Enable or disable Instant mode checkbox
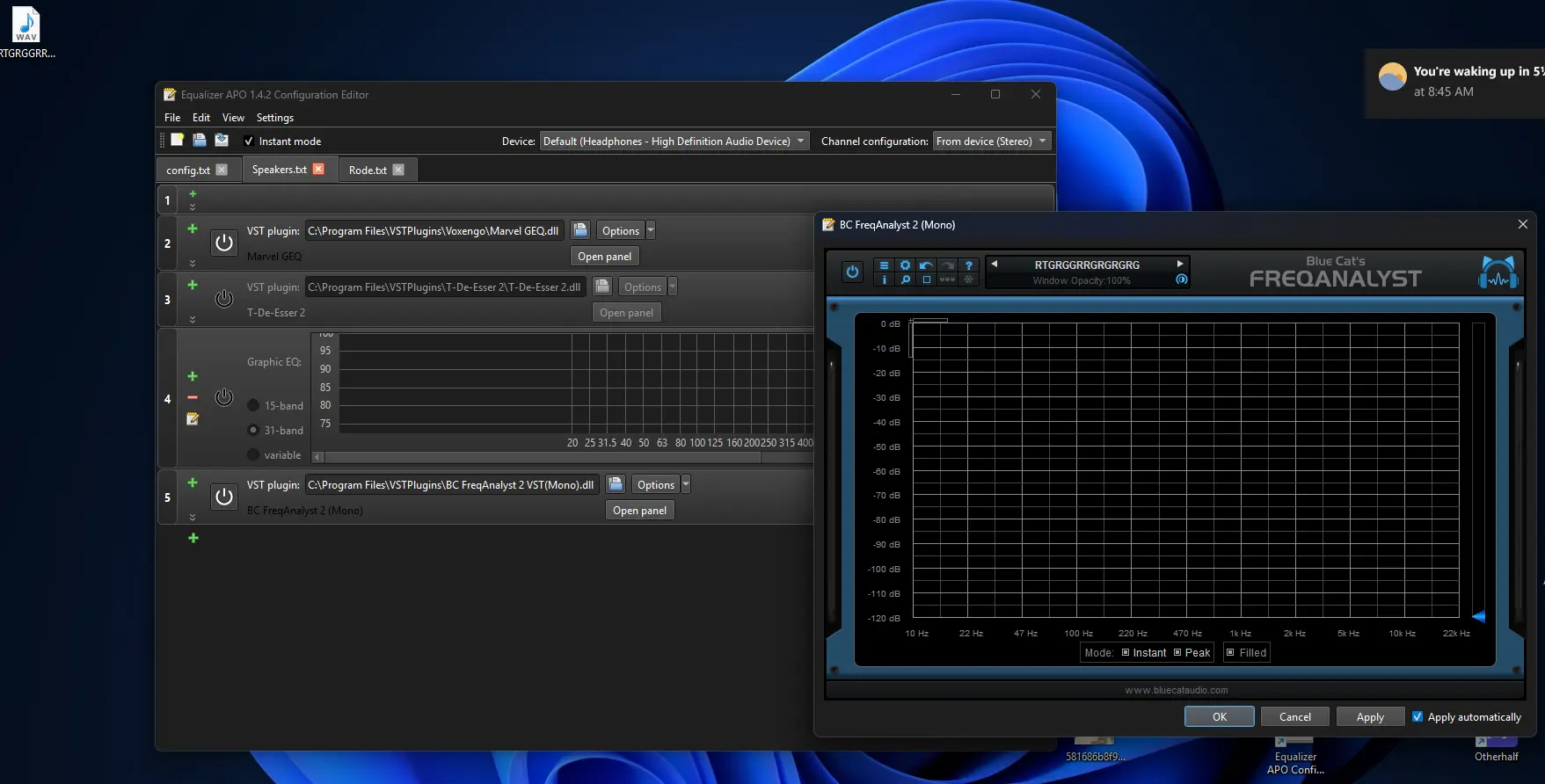Viewport: 1545px width, 784px height. 249,141
